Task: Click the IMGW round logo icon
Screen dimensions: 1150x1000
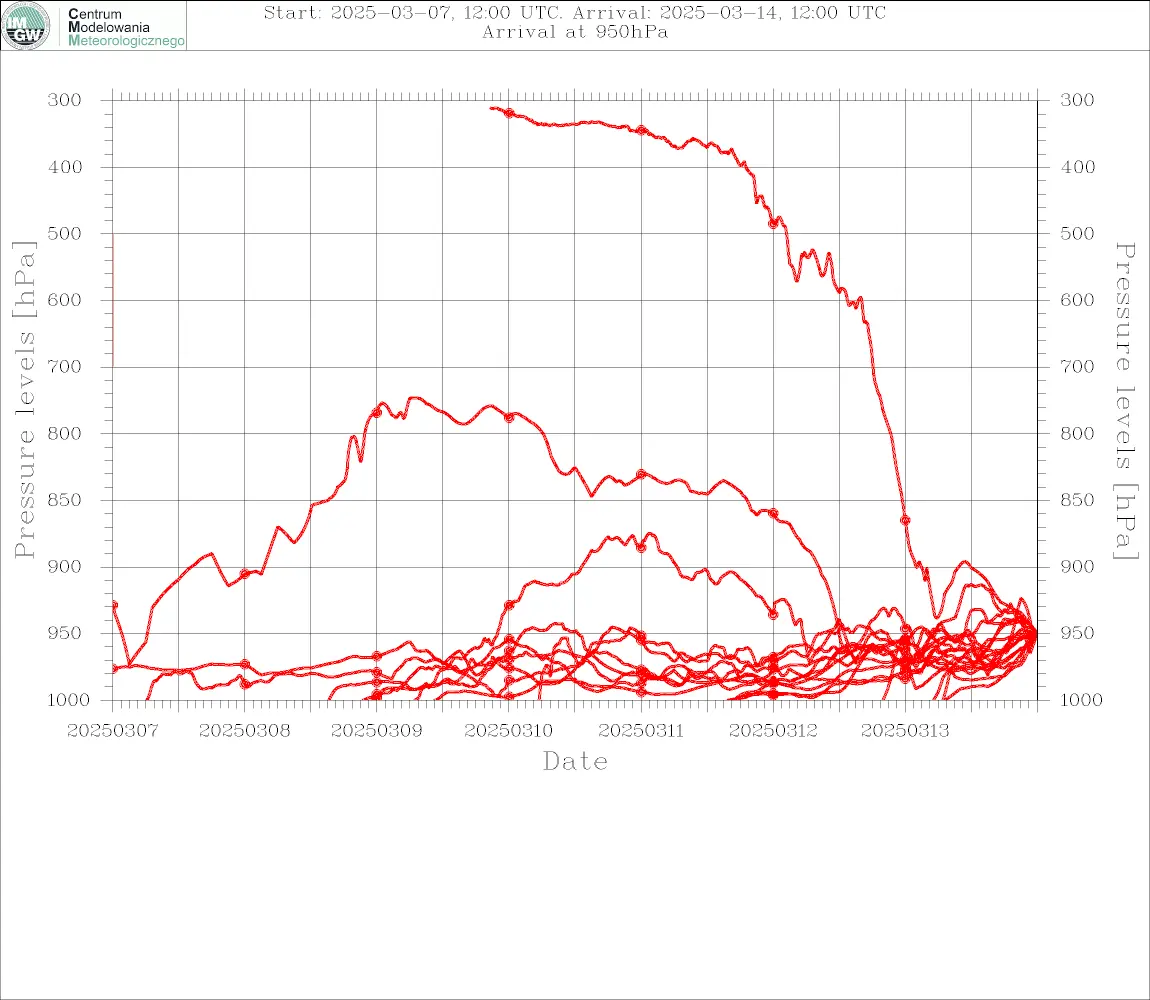Action: point(26,26)
